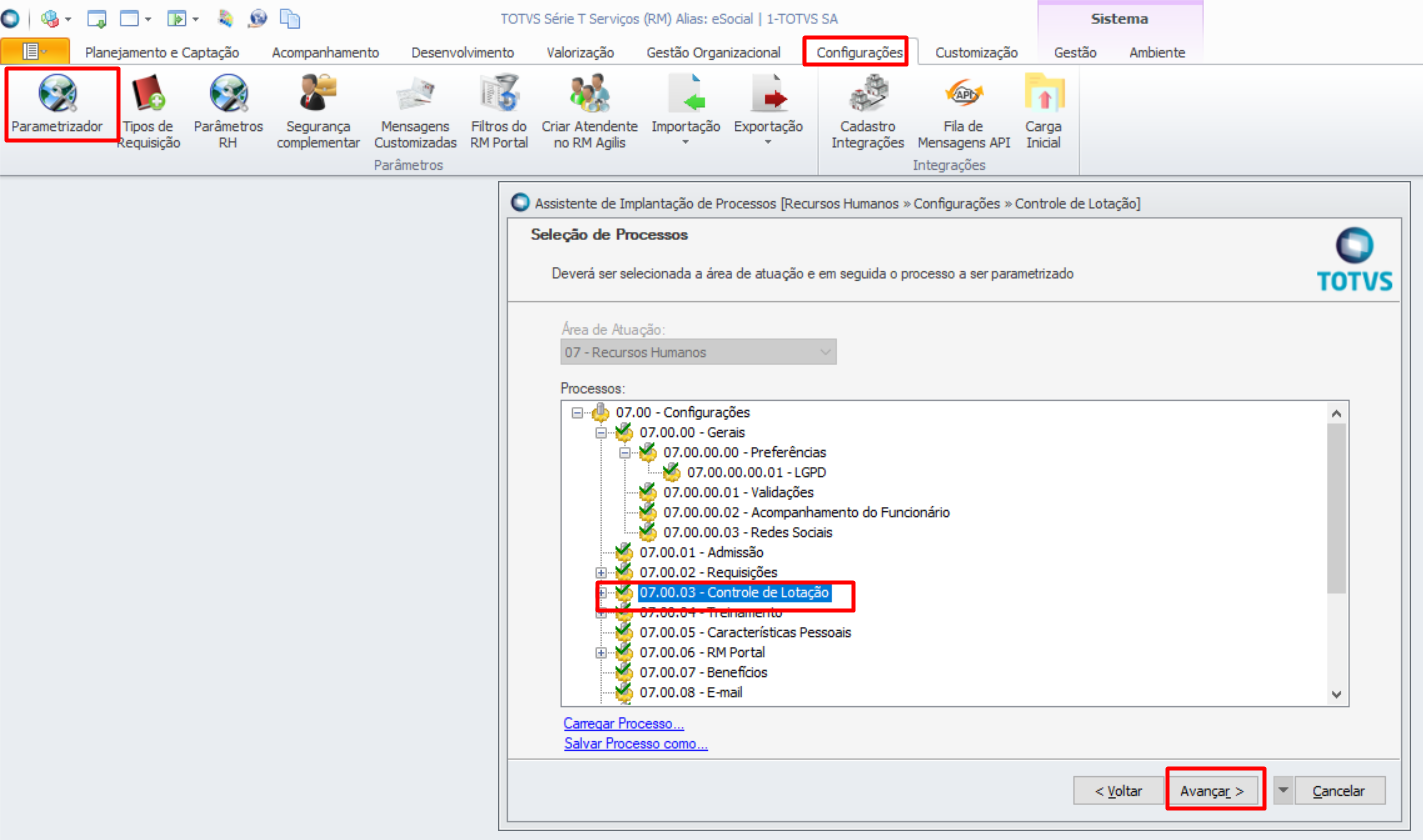Collapse the 07.00.00 - Gerais node
Viewport: 1423px width, 840px height.
coord(601,432)
